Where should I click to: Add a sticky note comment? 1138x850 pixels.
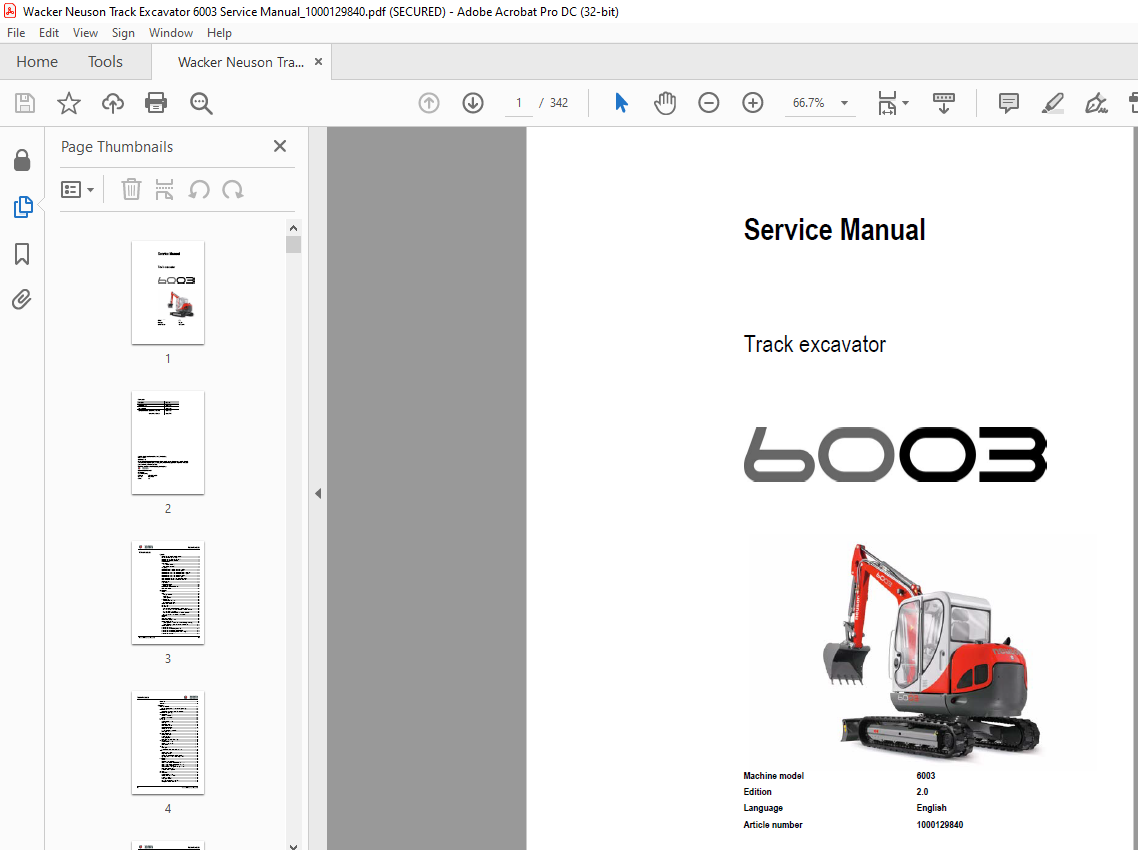pyautogui.click(x=1009, y=103)
